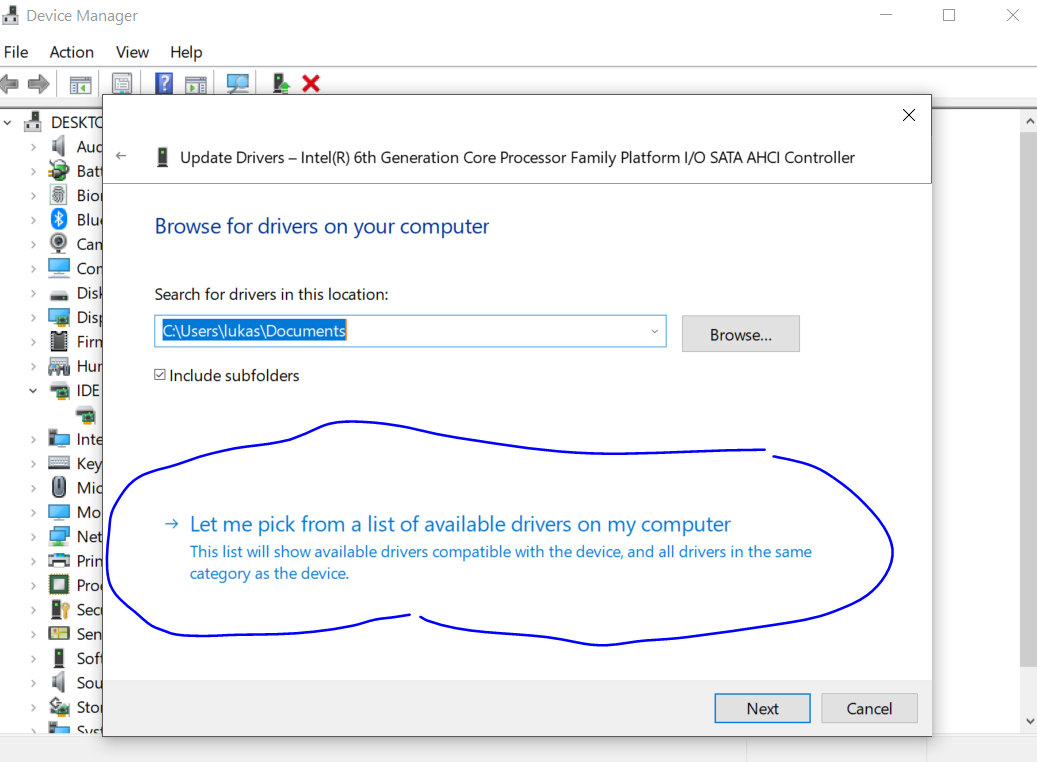Select the Bluetooth category icon
This screenshot has width=1037, height=762.
(59, 219)
